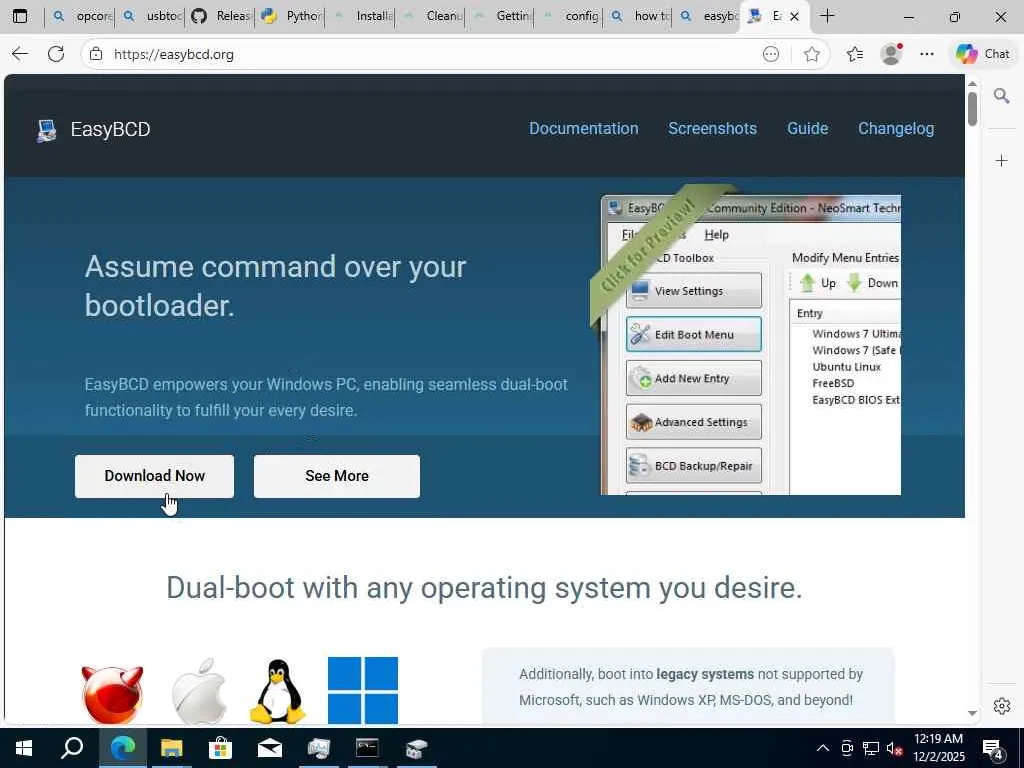Open the tab actions menu icon
Image resolution: width=1024 pixels, height=768 pixels.
click(20, 16)
